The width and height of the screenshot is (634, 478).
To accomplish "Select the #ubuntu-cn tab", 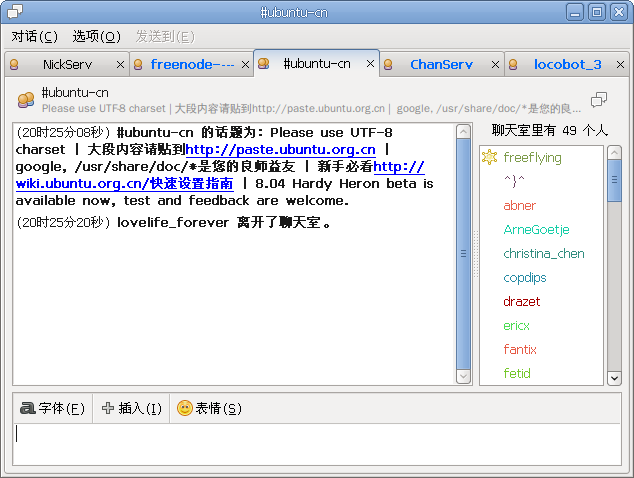I will [317, 63].
